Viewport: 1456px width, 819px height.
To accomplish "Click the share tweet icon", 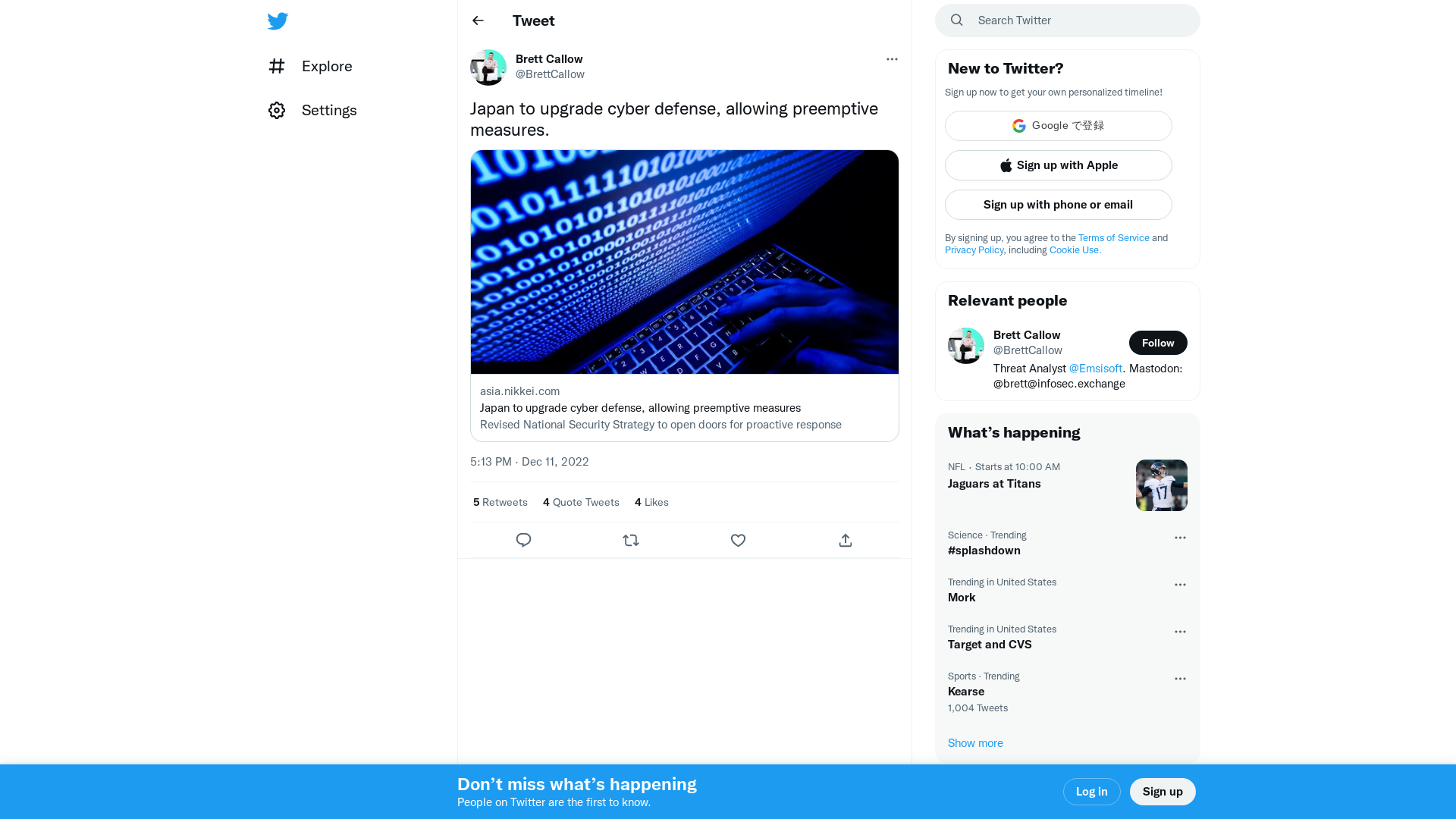I will [x=846, y=540].
